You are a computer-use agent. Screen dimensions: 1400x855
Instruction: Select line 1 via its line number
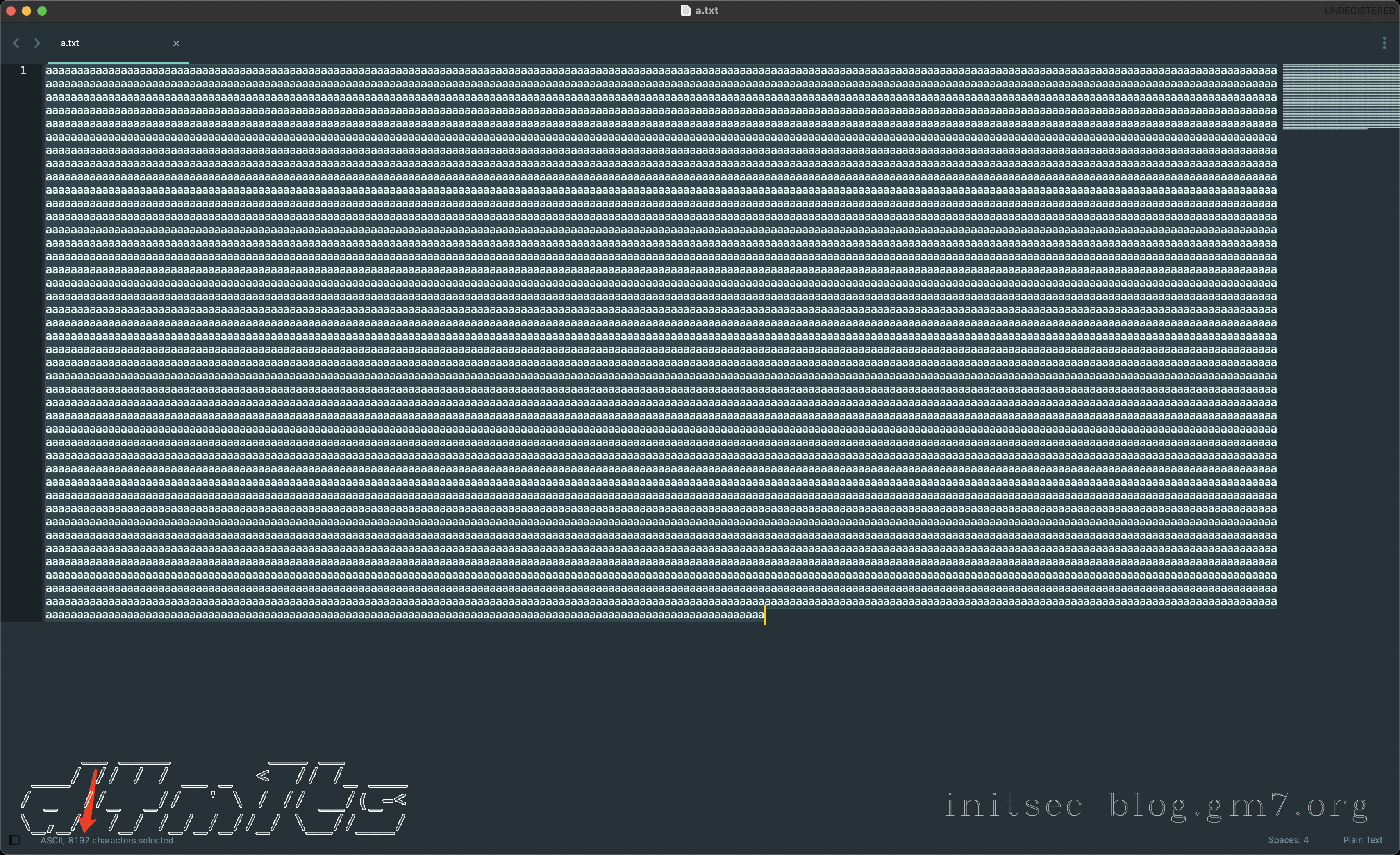tap(23, 70)
